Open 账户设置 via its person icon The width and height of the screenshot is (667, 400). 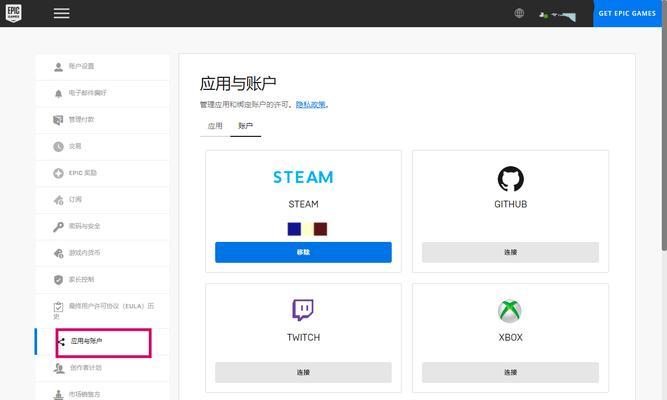tap(58, 67)
